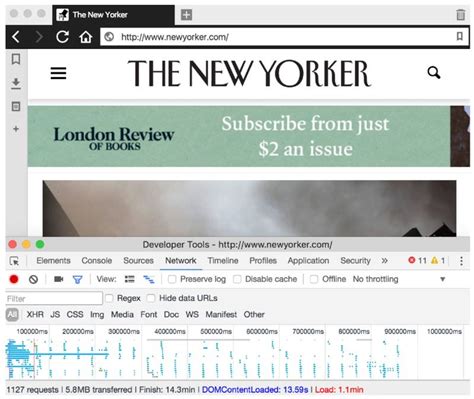Image resolution: width=474 pixels, height=399 pixels.
Task: Go back to the previous page
Action: pos(15,37)
